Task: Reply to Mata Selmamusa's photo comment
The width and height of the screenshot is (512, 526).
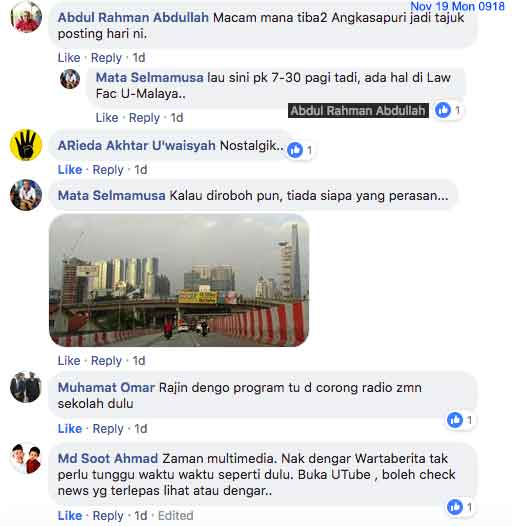Action: (106, 361)
